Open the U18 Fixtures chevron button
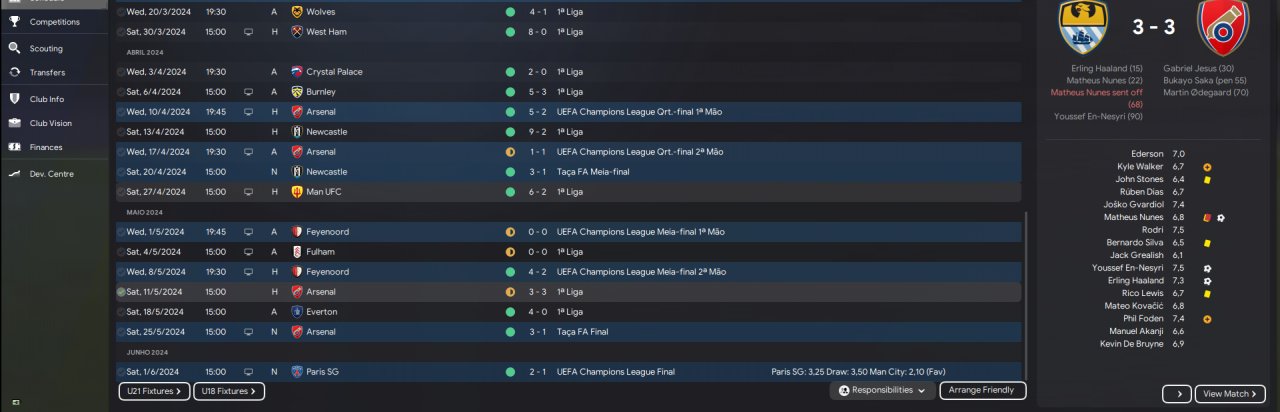1280x412 pixels. tap(229, 391)
